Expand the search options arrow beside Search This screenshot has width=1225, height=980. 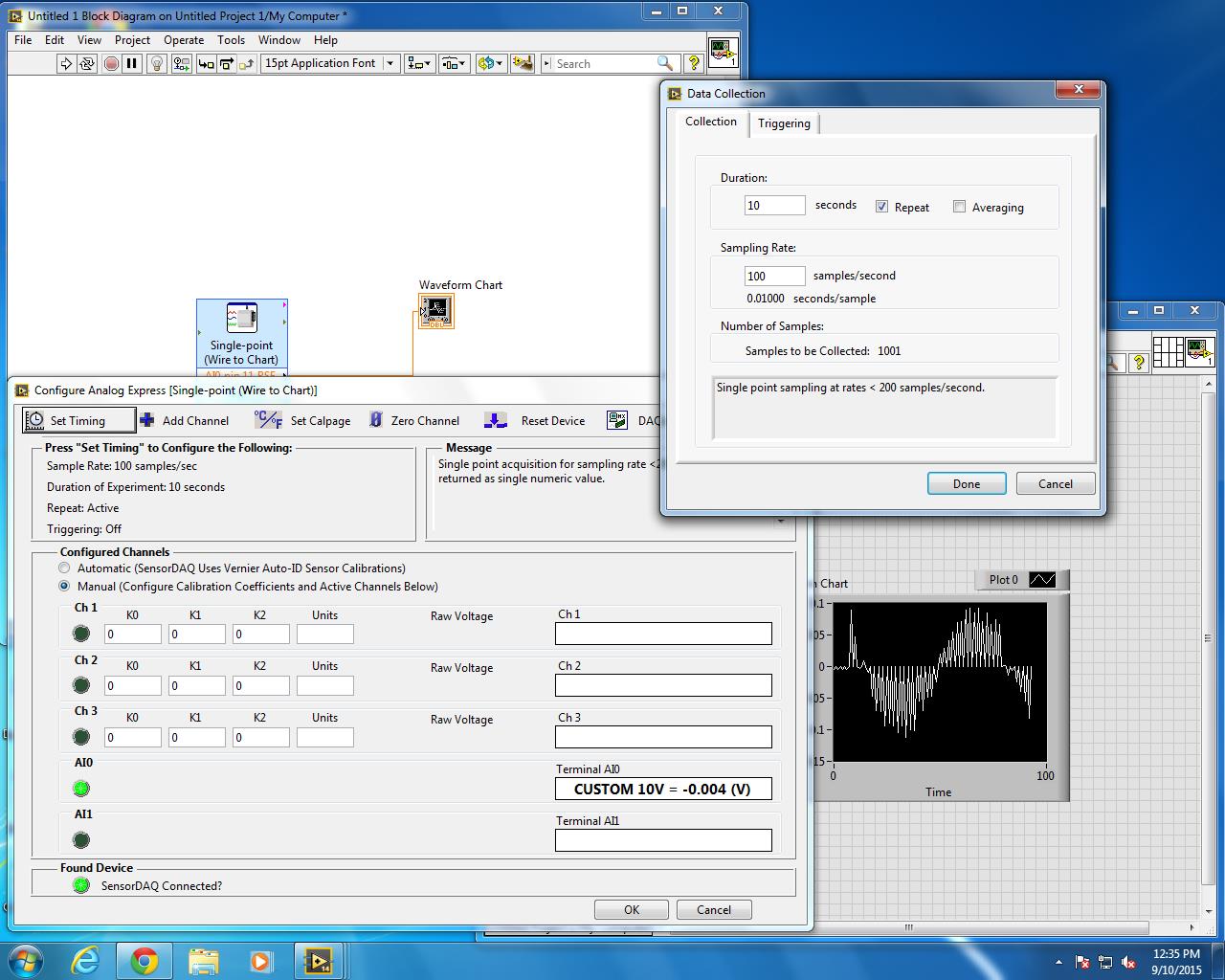(x=546, y=63)
